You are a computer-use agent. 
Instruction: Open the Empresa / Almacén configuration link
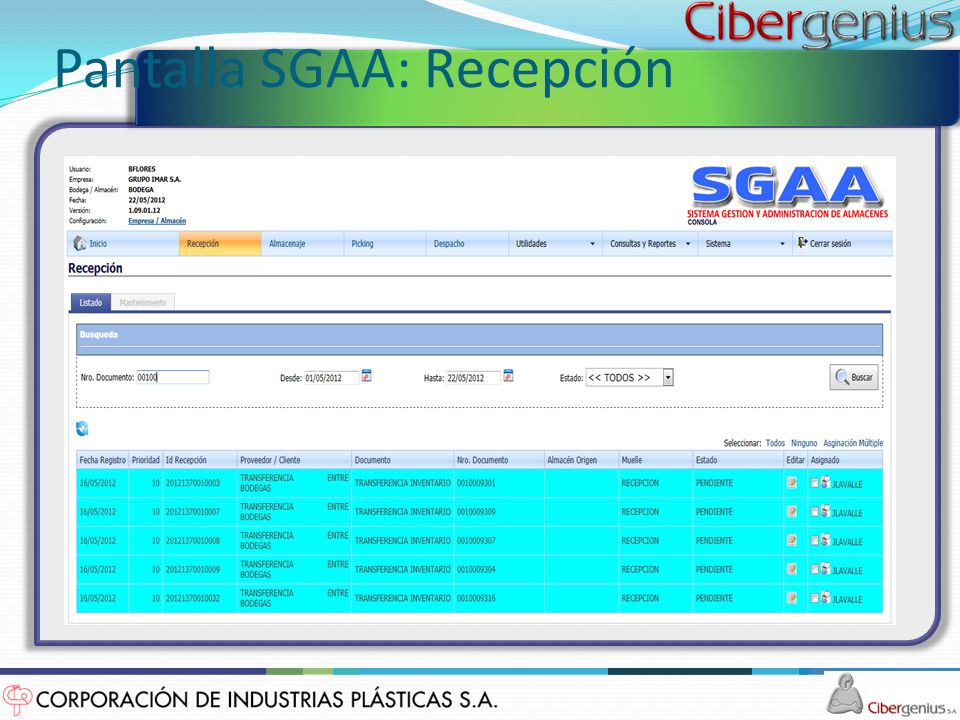(x=157, y=221)
